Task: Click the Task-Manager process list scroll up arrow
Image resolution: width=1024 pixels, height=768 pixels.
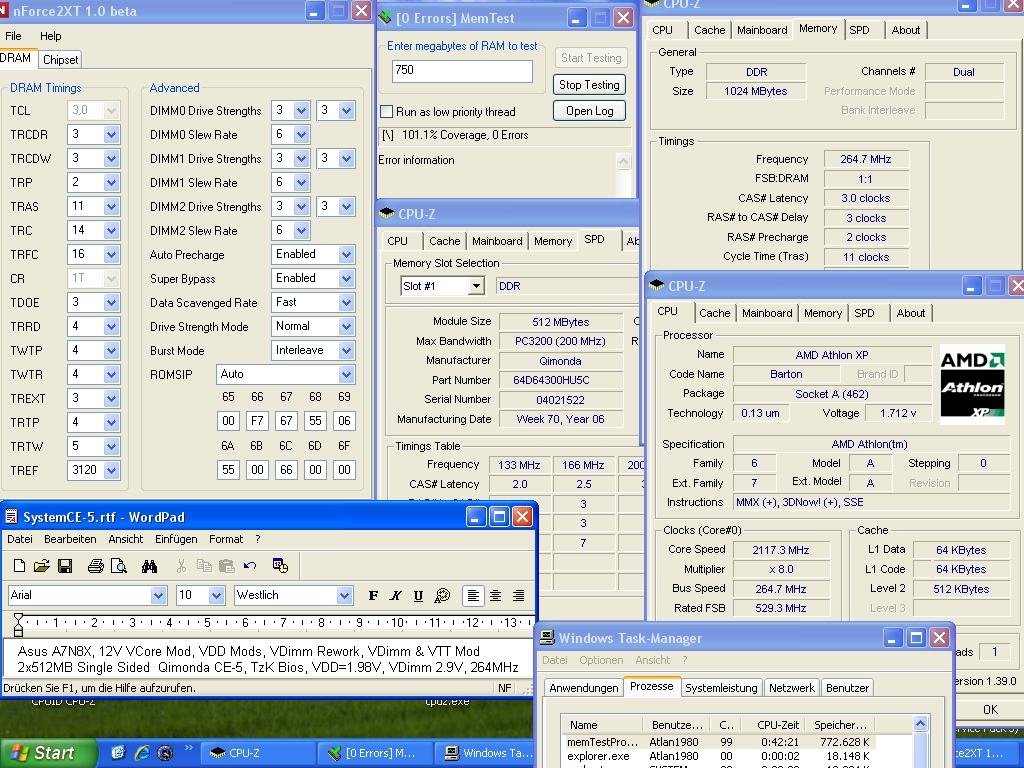Action: pyautogui.click(x=920, y=724)
